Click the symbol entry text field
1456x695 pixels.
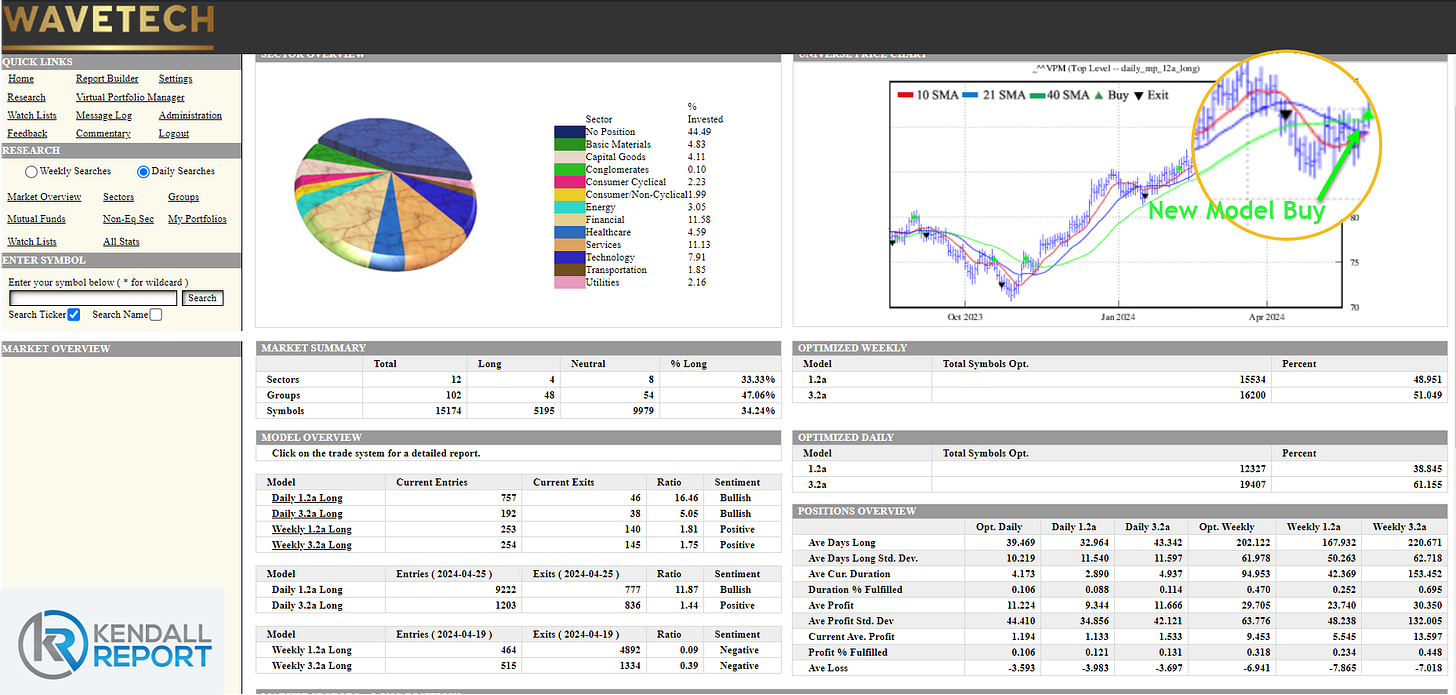click(93, 298)
